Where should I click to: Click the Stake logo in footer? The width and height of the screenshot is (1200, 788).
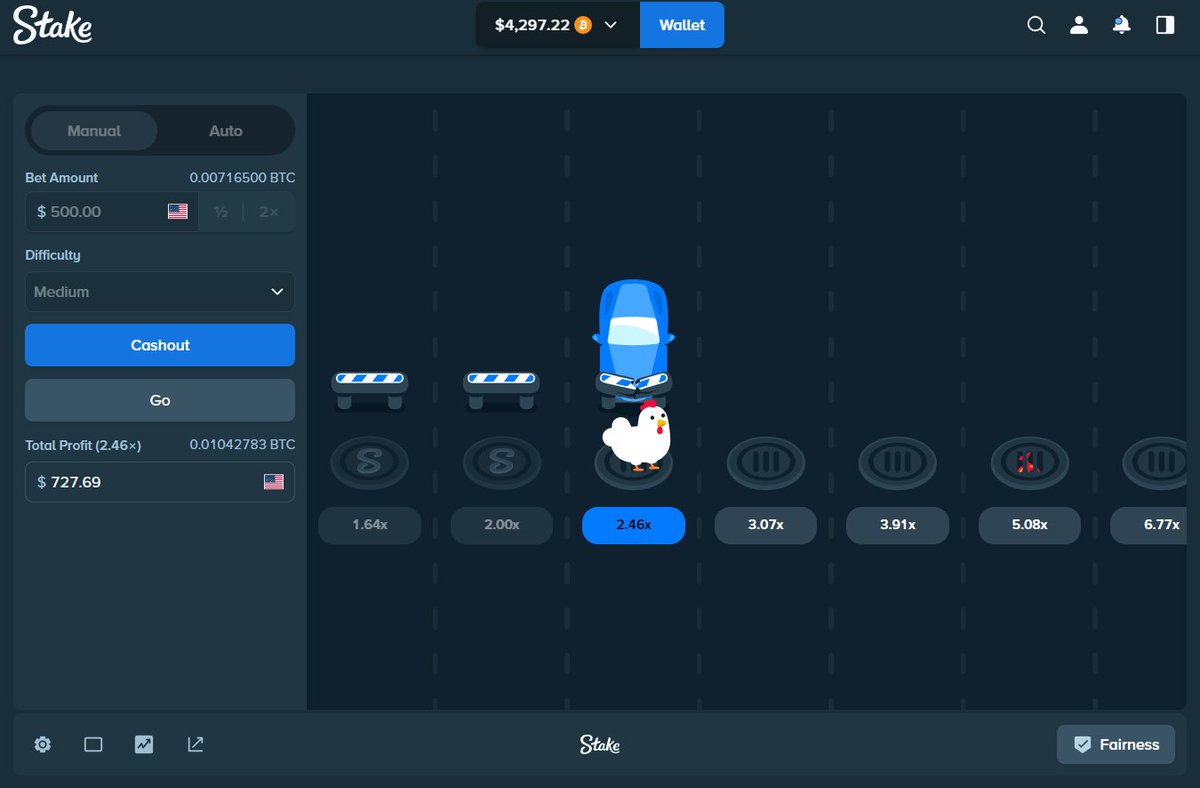600,744
